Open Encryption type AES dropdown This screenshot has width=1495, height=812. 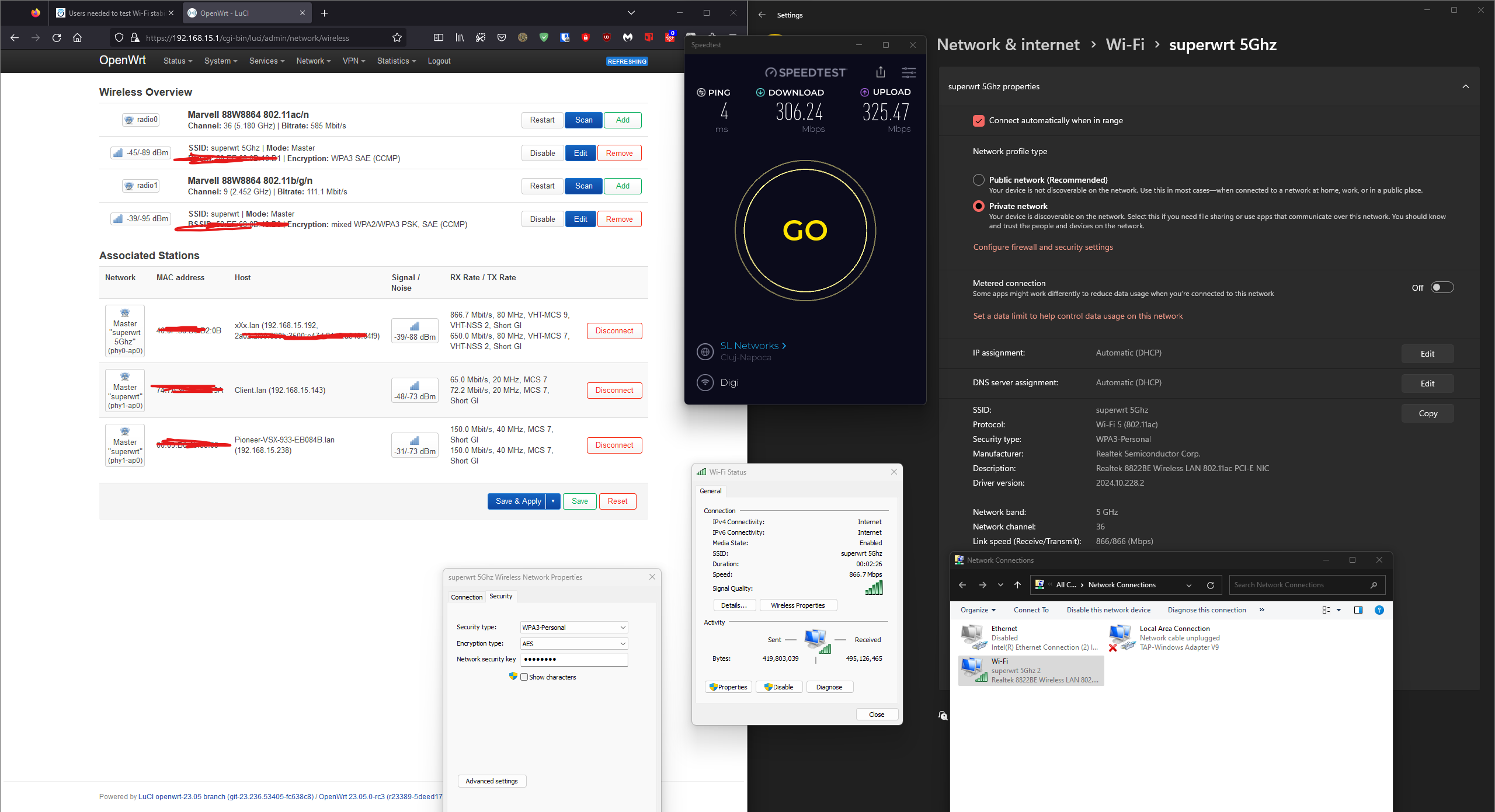tap(573, 644)
